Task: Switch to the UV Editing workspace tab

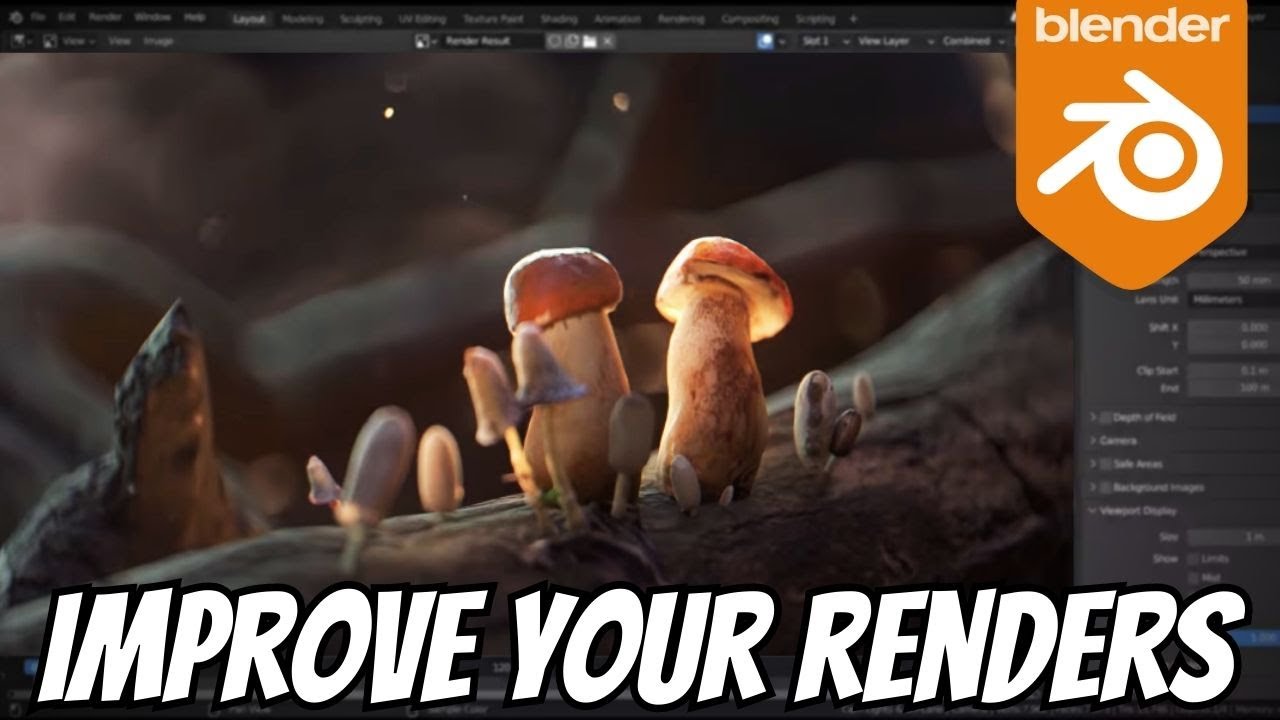Action: [424, 19]
